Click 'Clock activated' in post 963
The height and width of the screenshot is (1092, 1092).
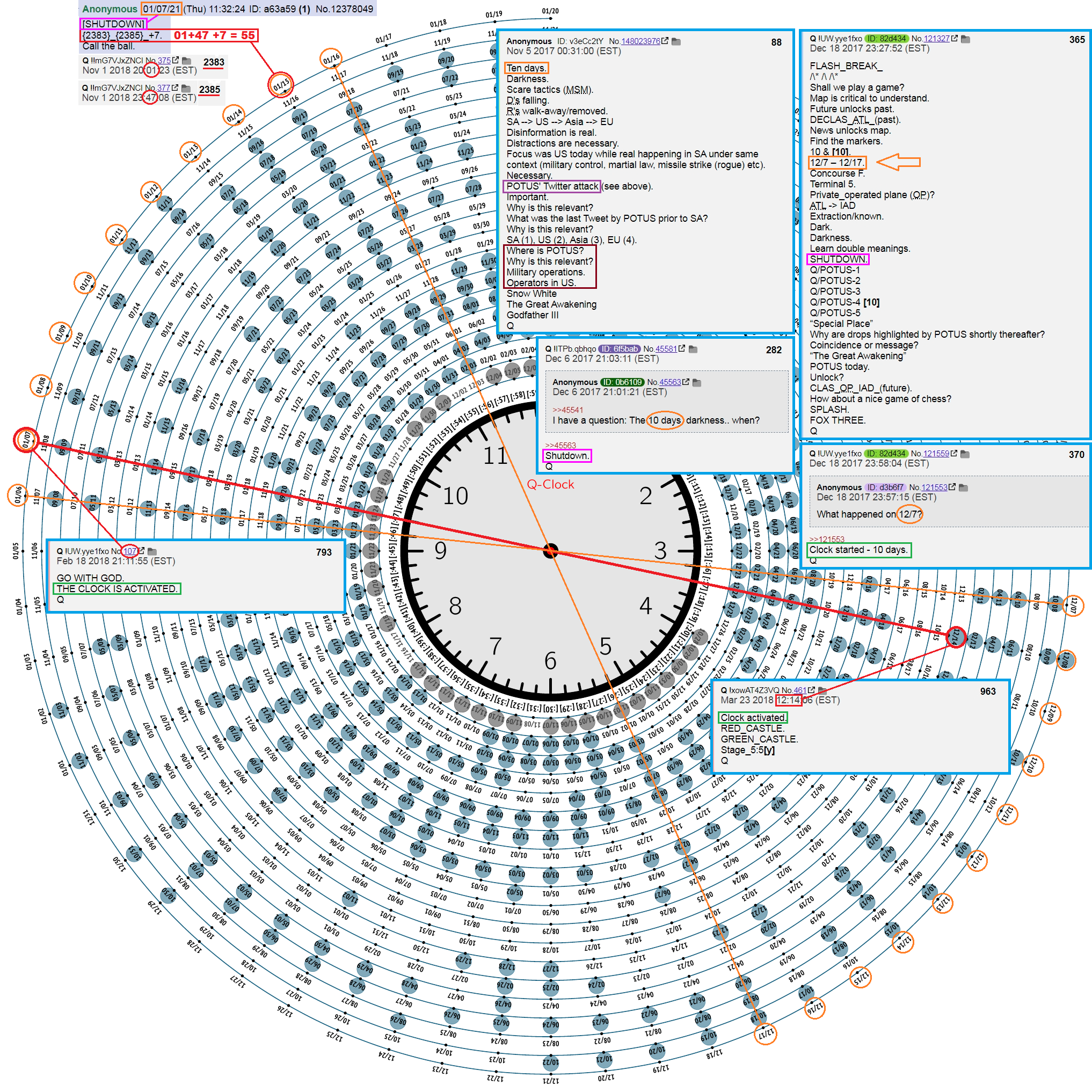[x=753, y=718]
